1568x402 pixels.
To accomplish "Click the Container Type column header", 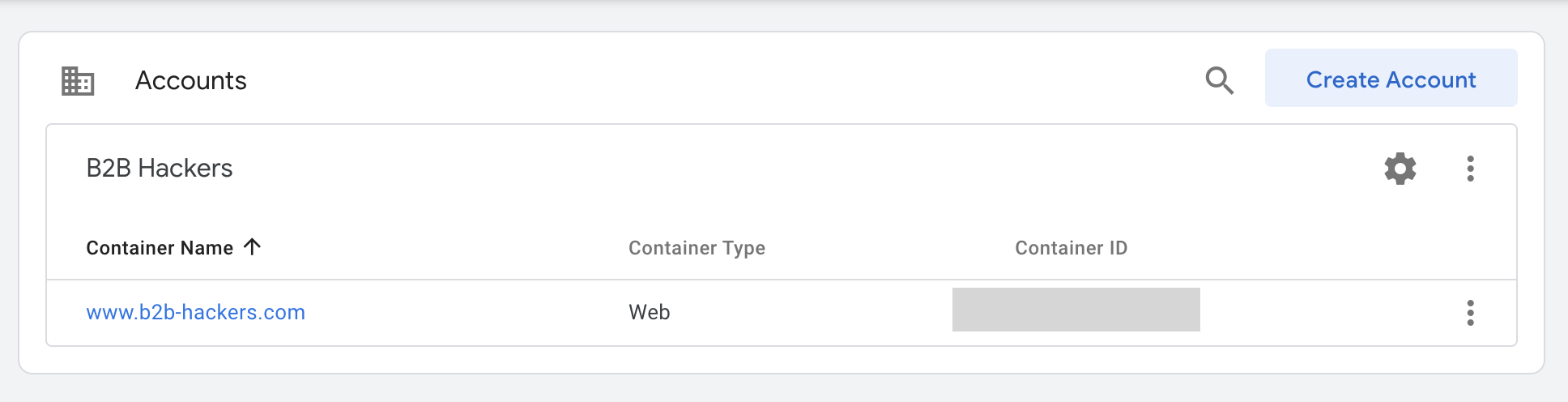I will 697,248.
